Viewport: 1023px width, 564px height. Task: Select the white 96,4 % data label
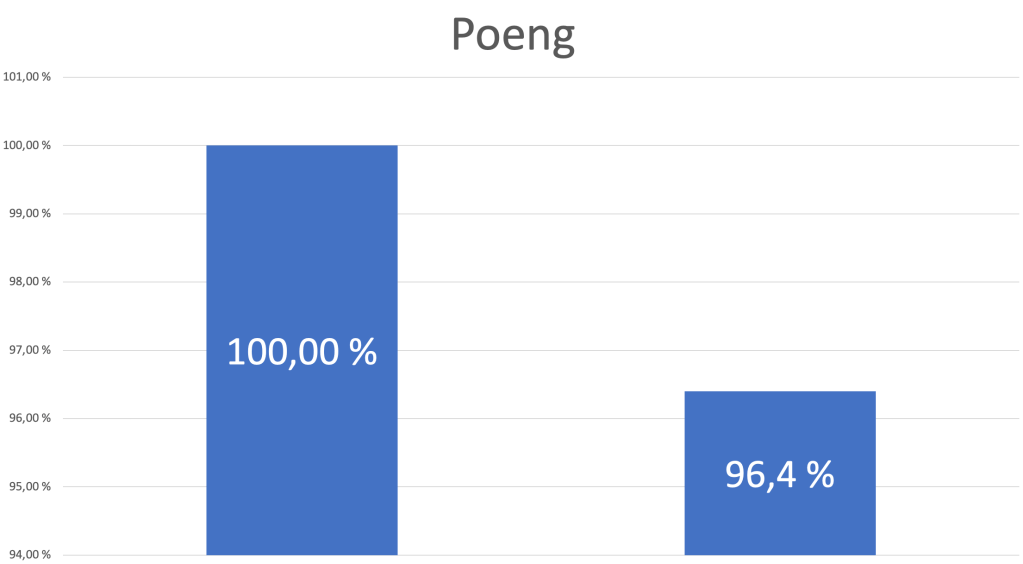pos(779,474)
